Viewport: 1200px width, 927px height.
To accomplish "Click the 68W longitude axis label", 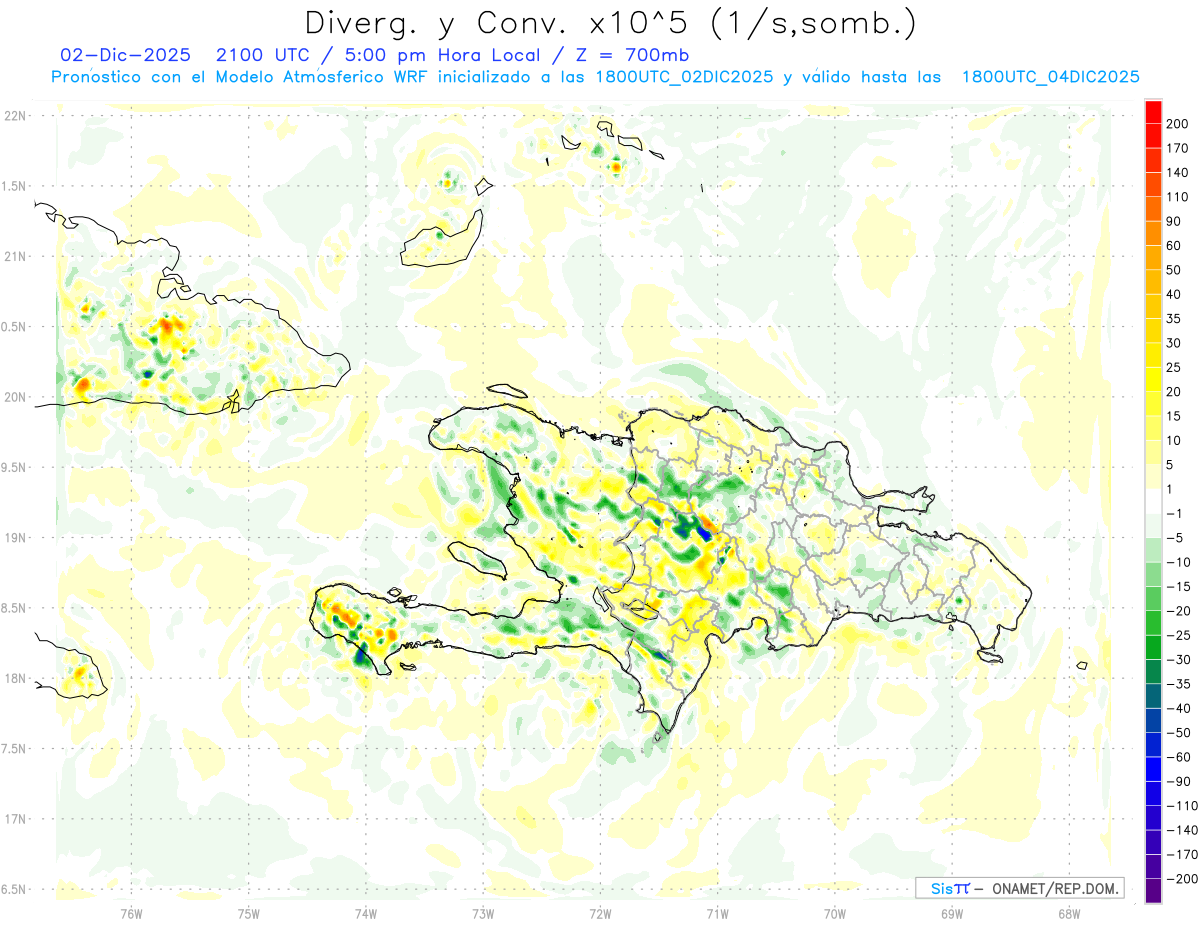I will pyautogui.click(x=1068, y=912).
